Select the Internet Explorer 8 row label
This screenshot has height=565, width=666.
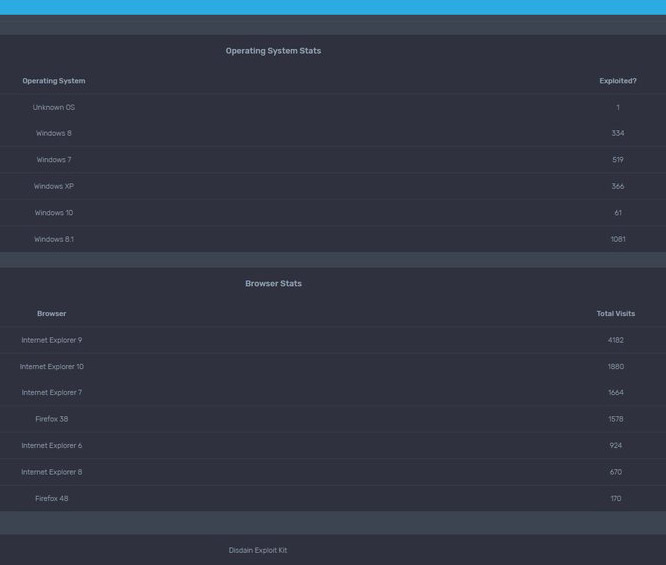[51, 472]
